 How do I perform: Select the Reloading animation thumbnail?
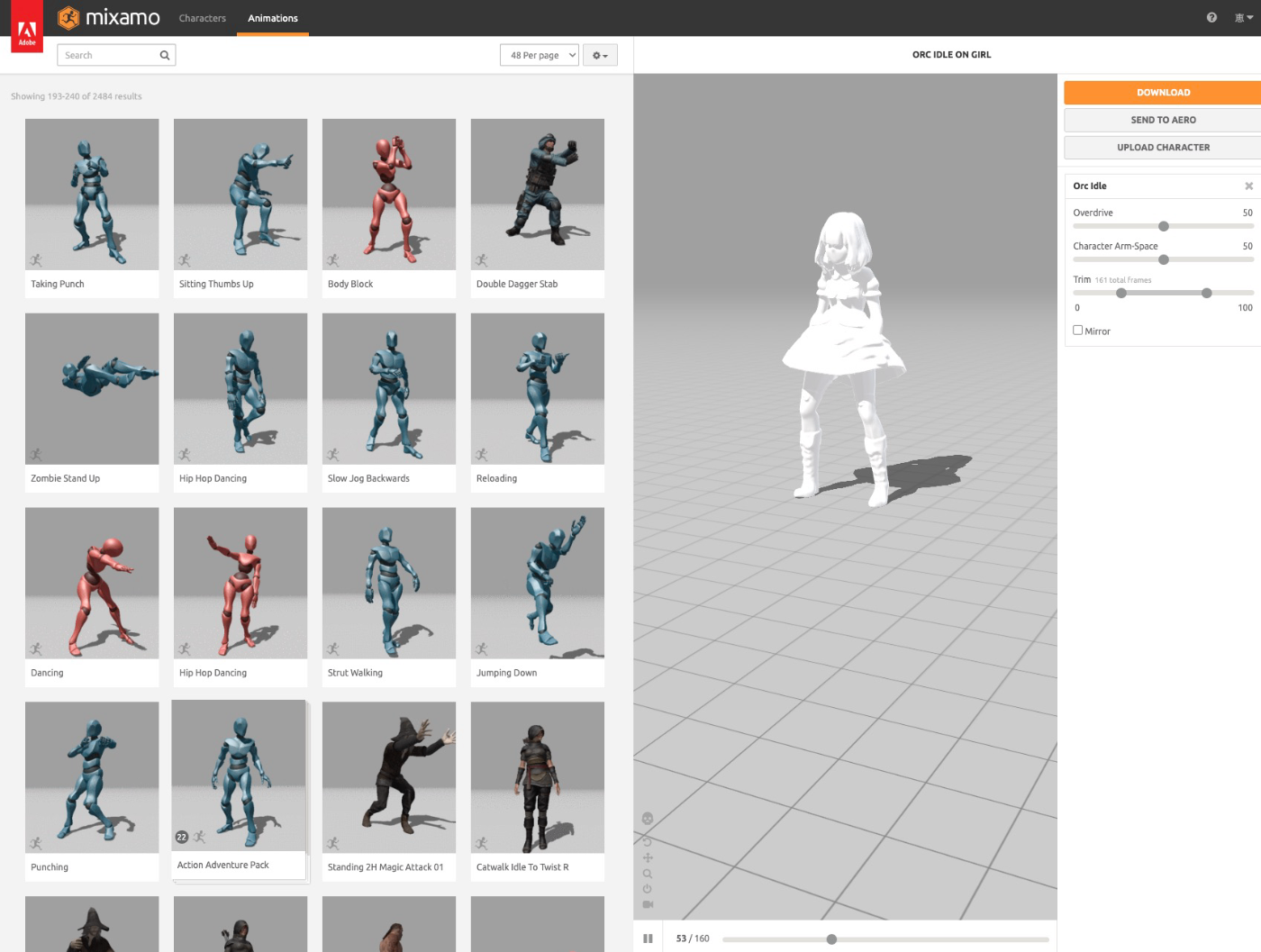tap(538, 389)
